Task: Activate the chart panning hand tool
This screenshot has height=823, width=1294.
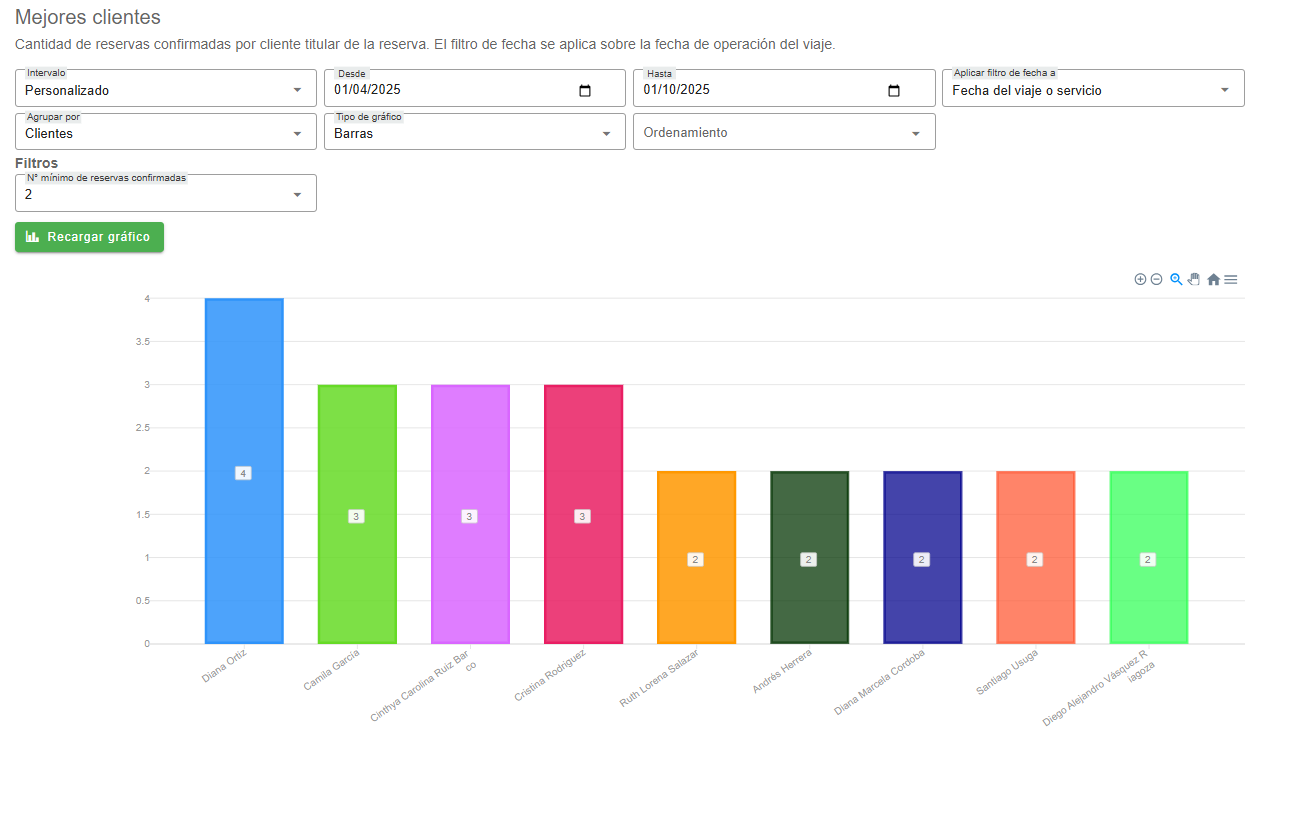Action: [x=1194, y=280]
